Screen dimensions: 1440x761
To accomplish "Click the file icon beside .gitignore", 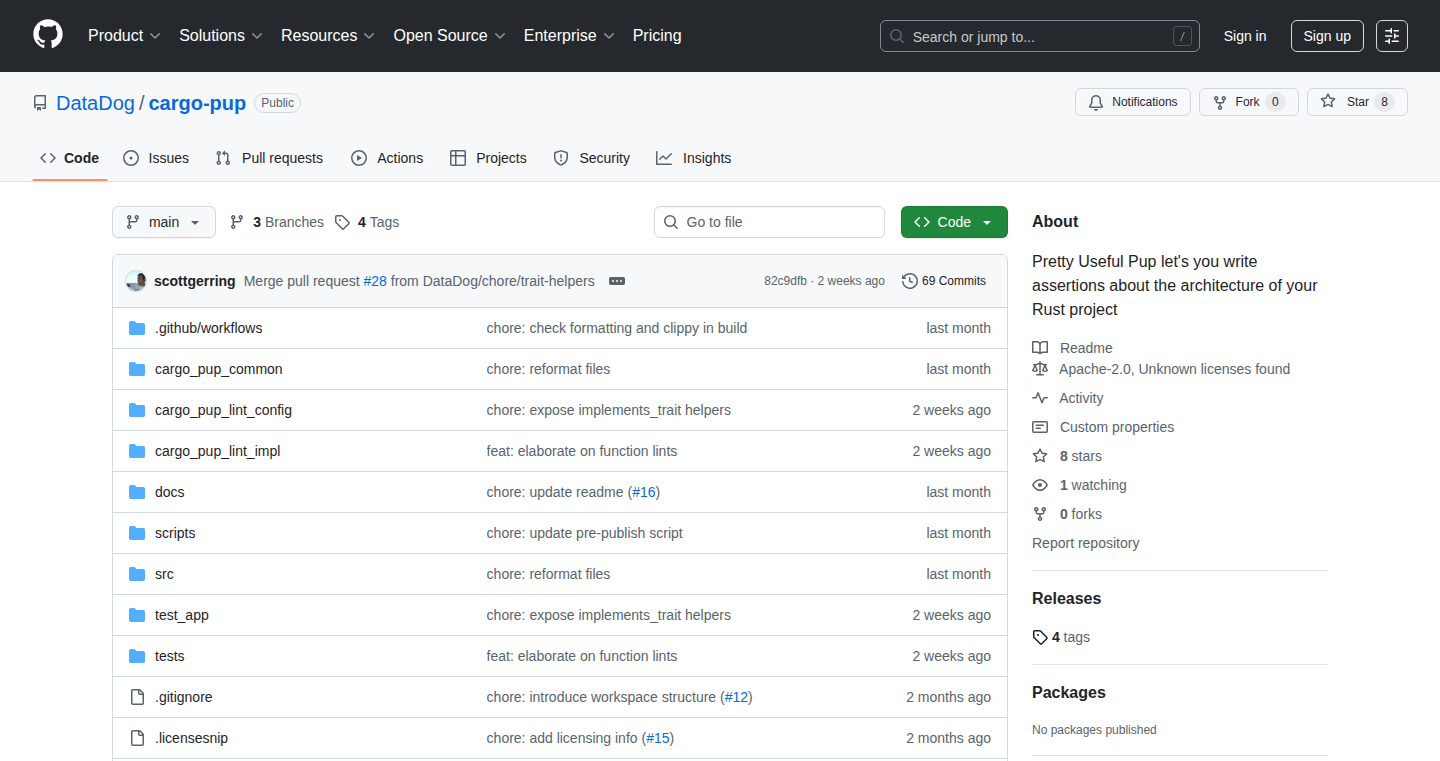I will (x=137, y=697).
